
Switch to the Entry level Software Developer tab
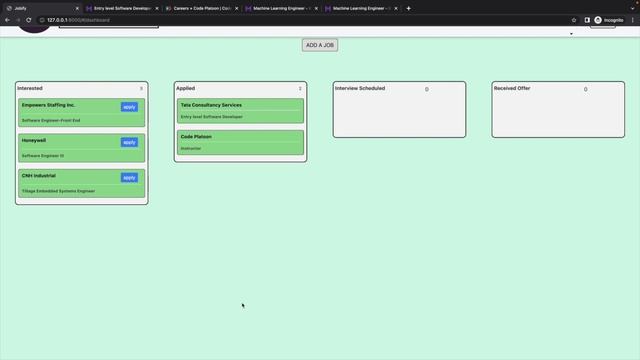coord(122,8)
